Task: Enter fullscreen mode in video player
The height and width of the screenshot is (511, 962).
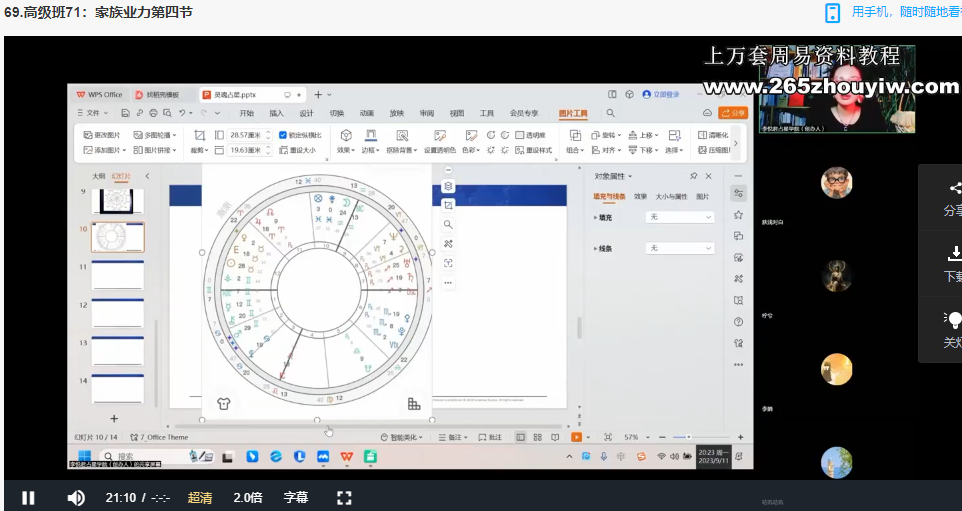Action: [x=344, y=498]
